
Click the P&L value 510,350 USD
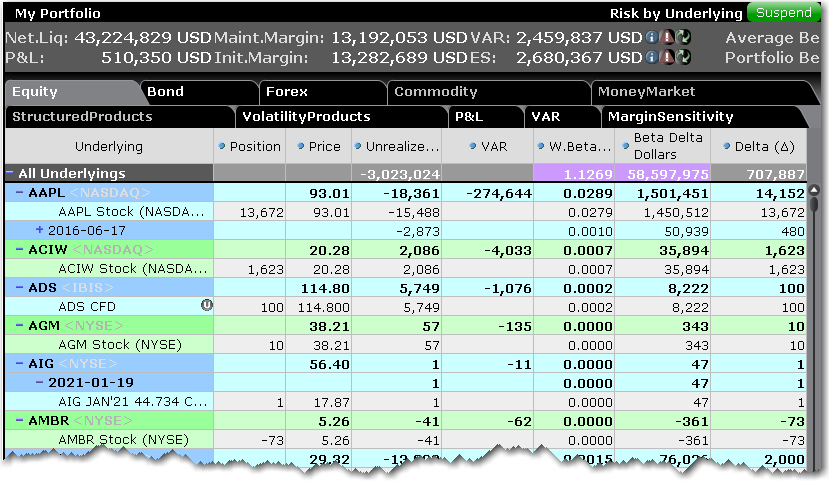[x=156, y=57]
